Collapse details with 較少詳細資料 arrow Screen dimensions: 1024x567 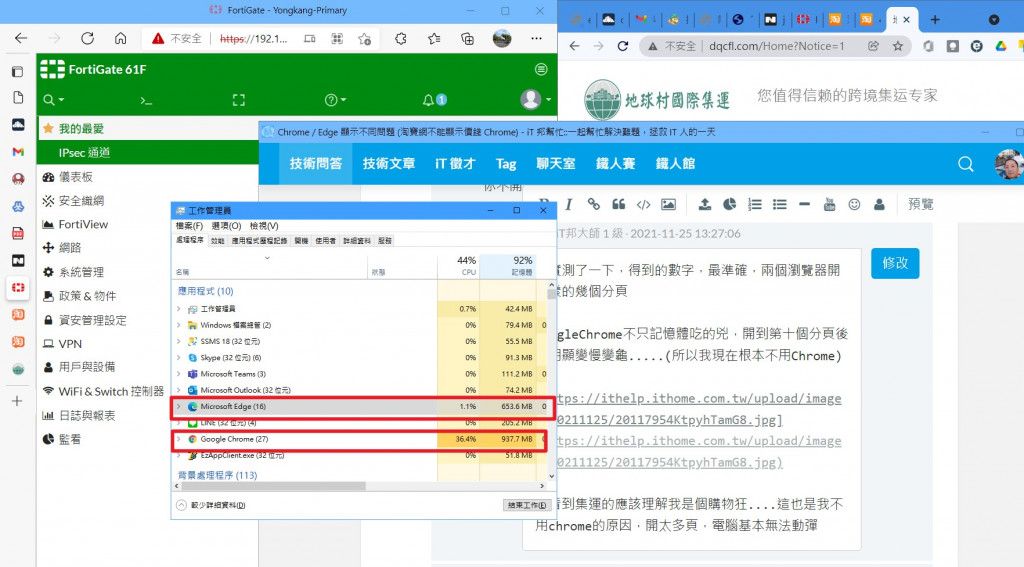click(x=182, y=505)
